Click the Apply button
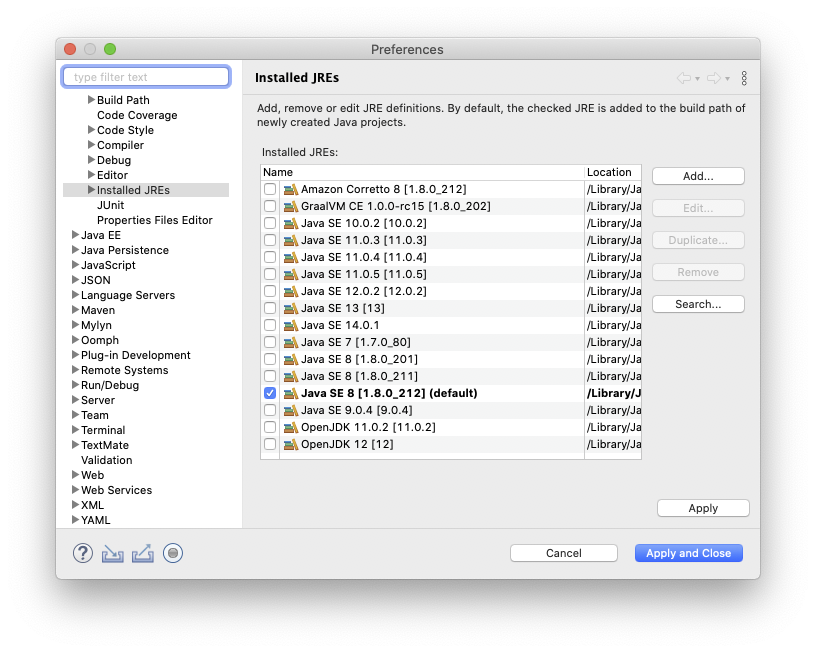The image size is (816, 653). [x=703, y=508]
